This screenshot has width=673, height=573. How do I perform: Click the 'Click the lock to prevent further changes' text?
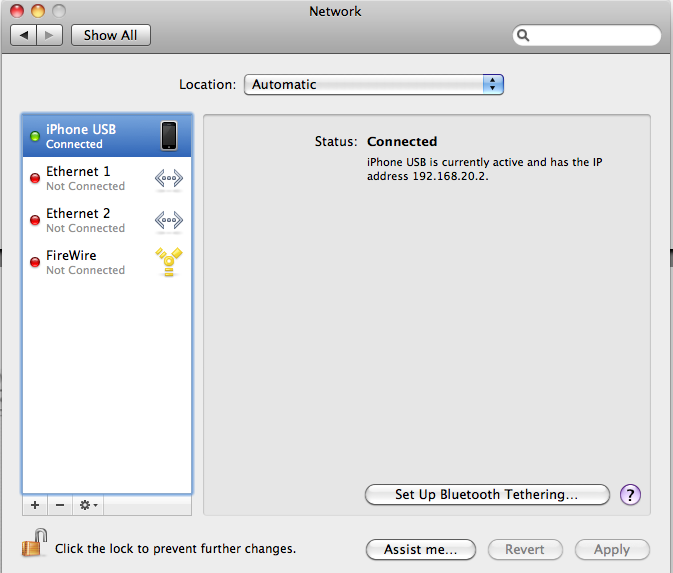pyautogui.click(x=176, y=549)
